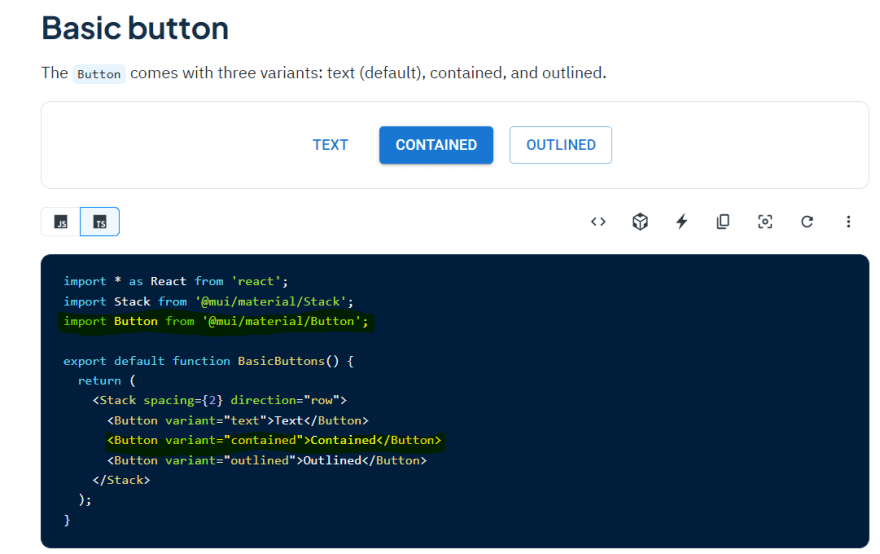Click the CONTAINED demo button

436,145
